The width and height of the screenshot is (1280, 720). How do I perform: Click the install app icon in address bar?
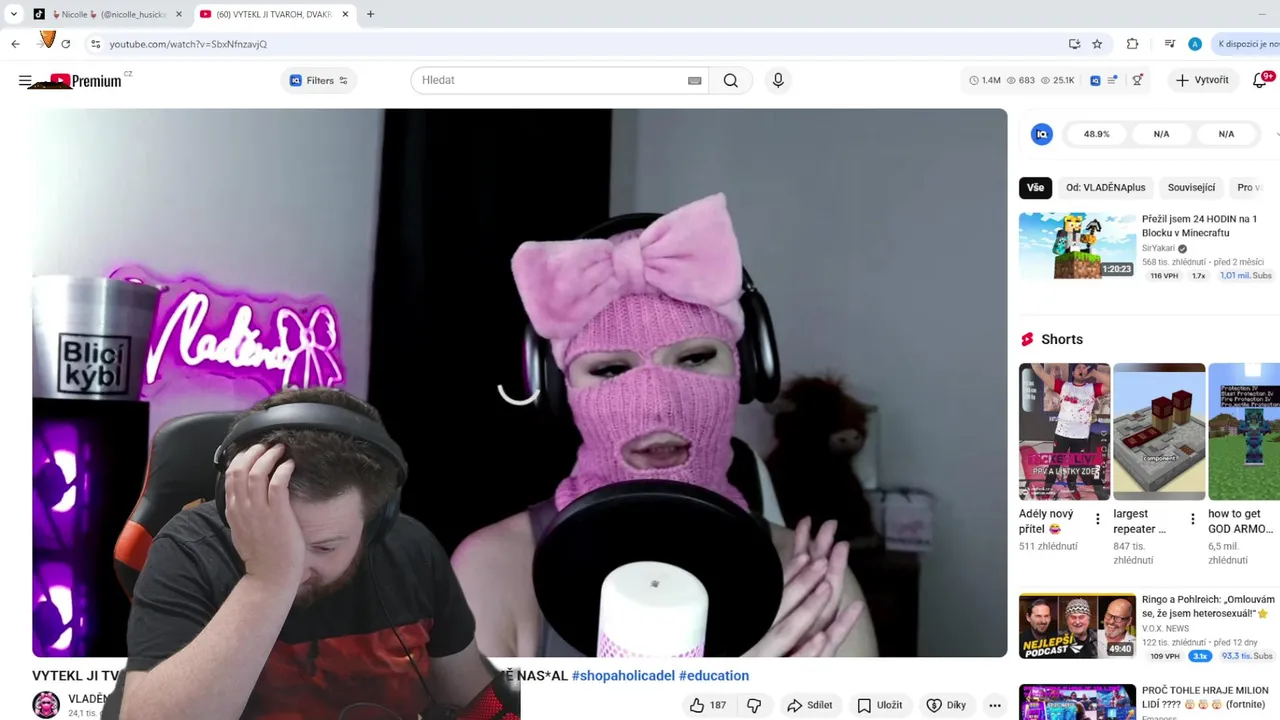coord(1074,44)
